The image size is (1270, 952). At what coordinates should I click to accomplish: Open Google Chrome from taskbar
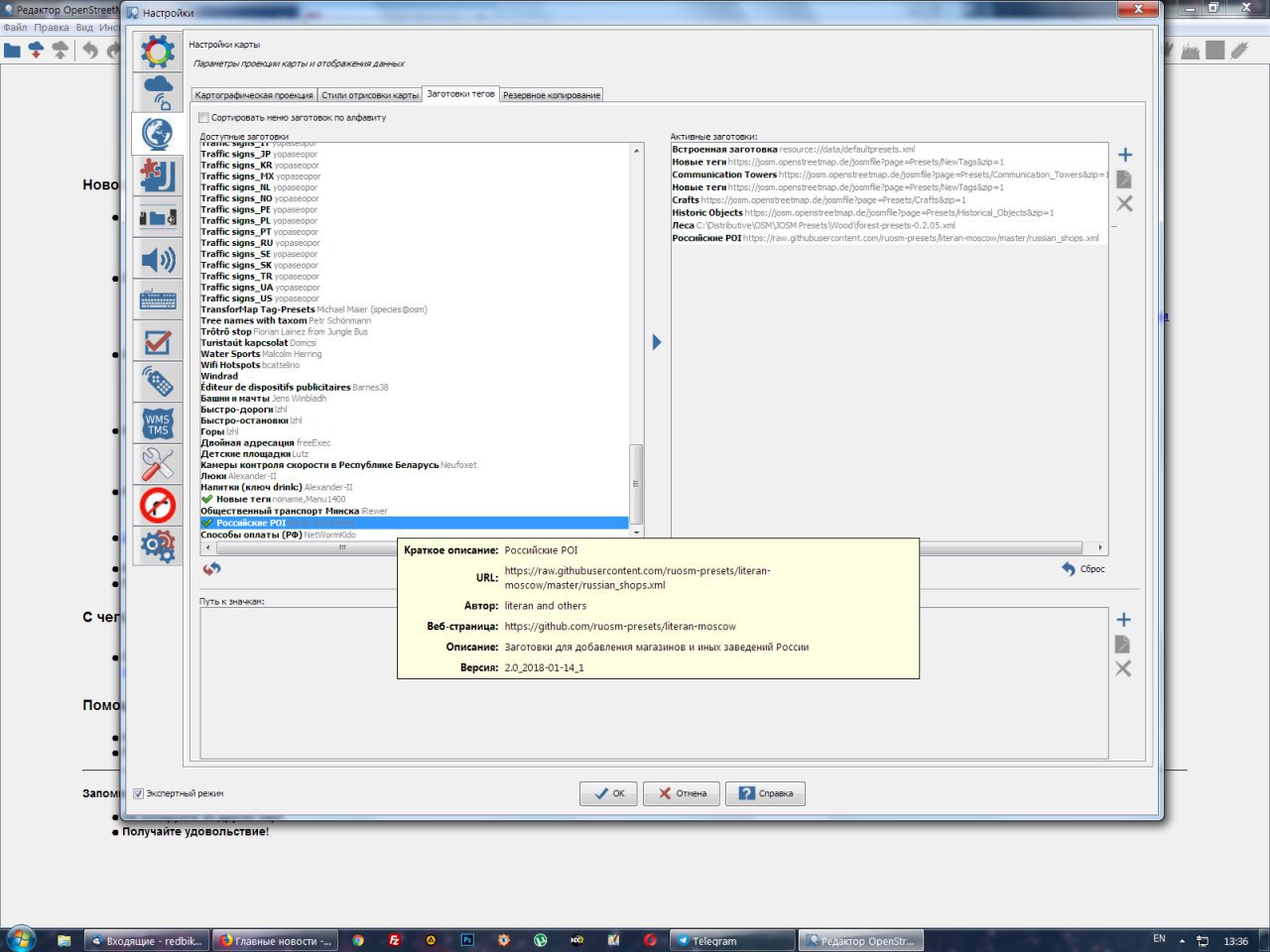point(358,940)
